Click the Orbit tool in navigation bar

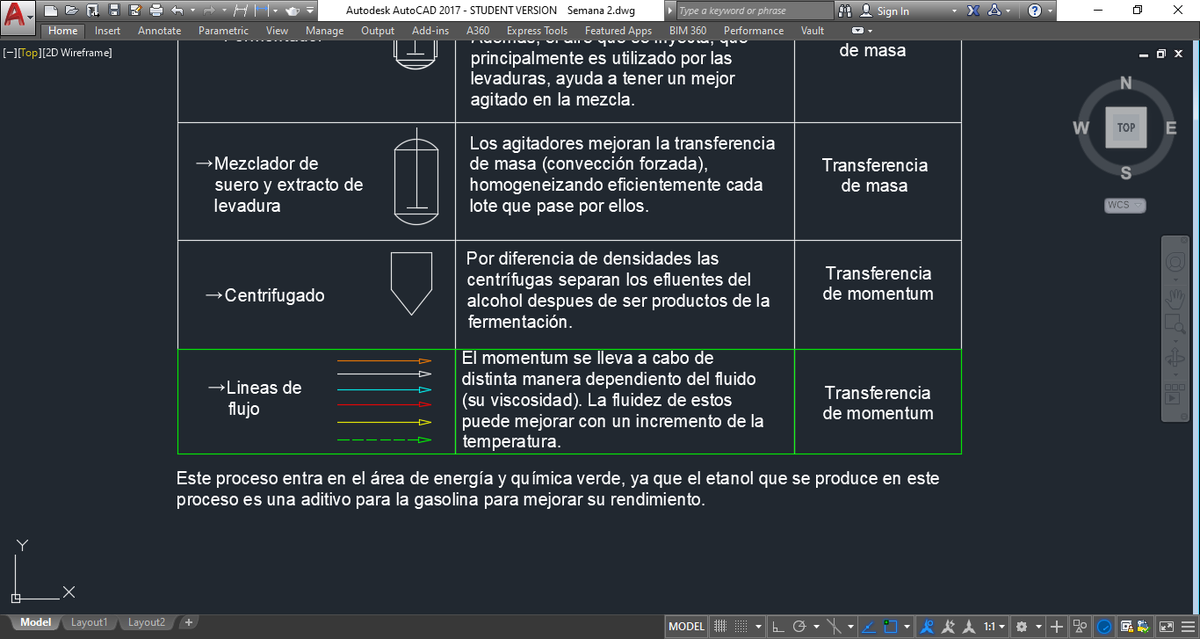[1176, 359]
